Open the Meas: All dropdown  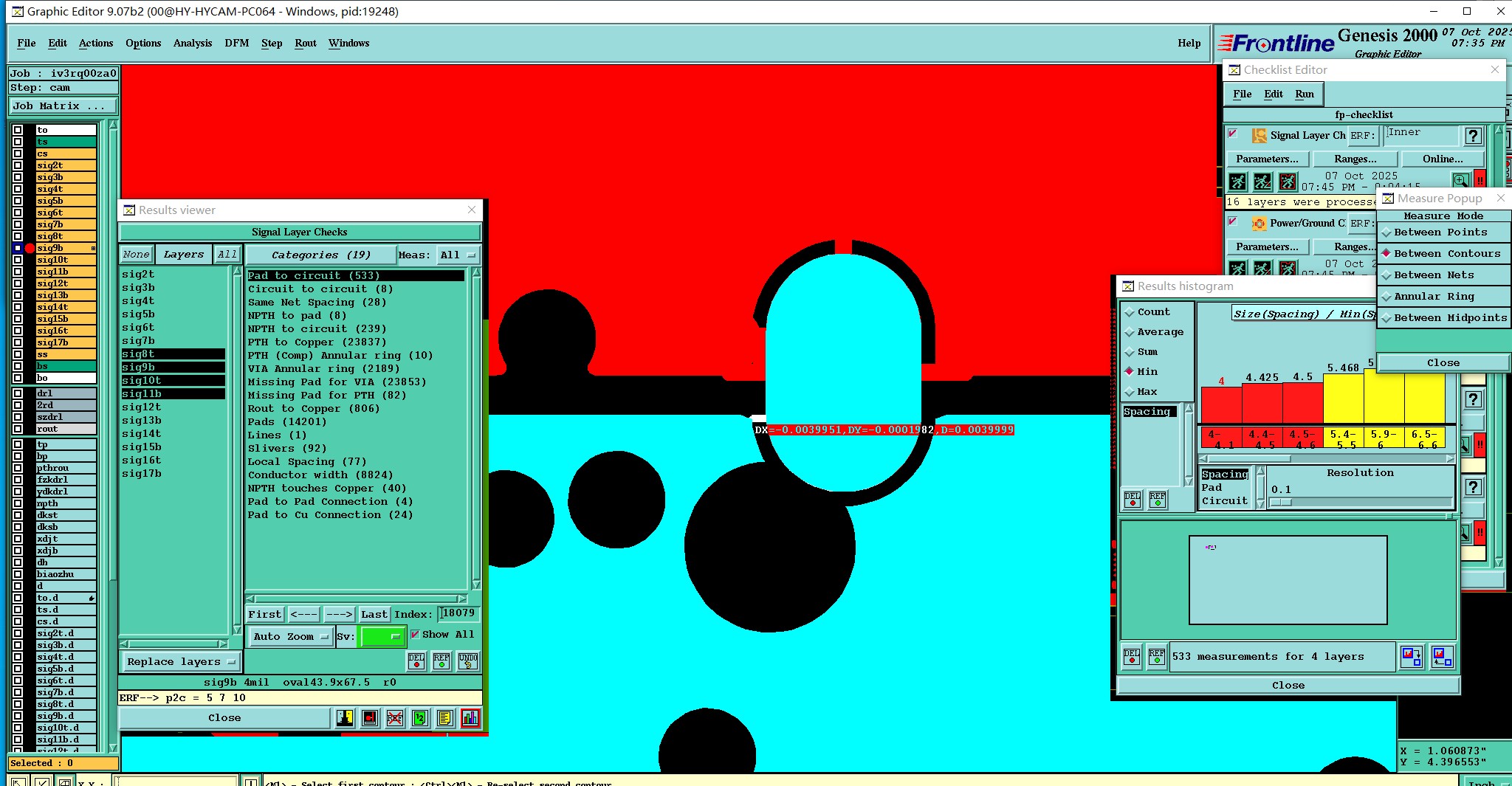(458, 255)
